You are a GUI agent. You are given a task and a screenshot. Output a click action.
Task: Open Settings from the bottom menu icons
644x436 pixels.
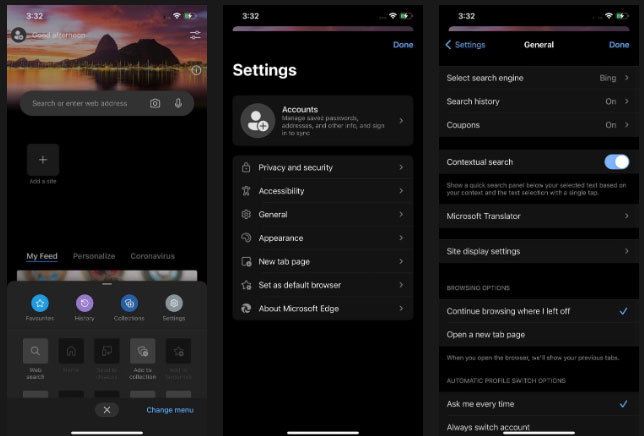(x=174, y=303)
